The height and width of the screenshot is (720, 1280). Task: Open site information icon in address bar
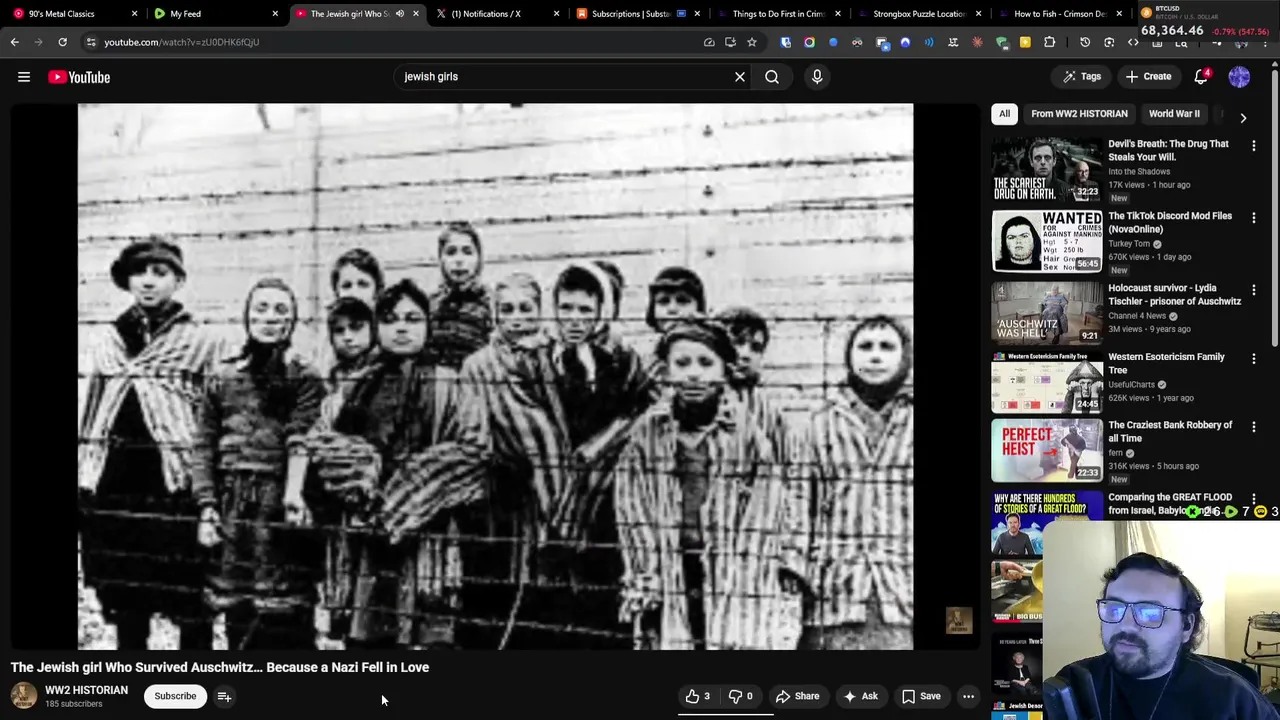point(91,42)
